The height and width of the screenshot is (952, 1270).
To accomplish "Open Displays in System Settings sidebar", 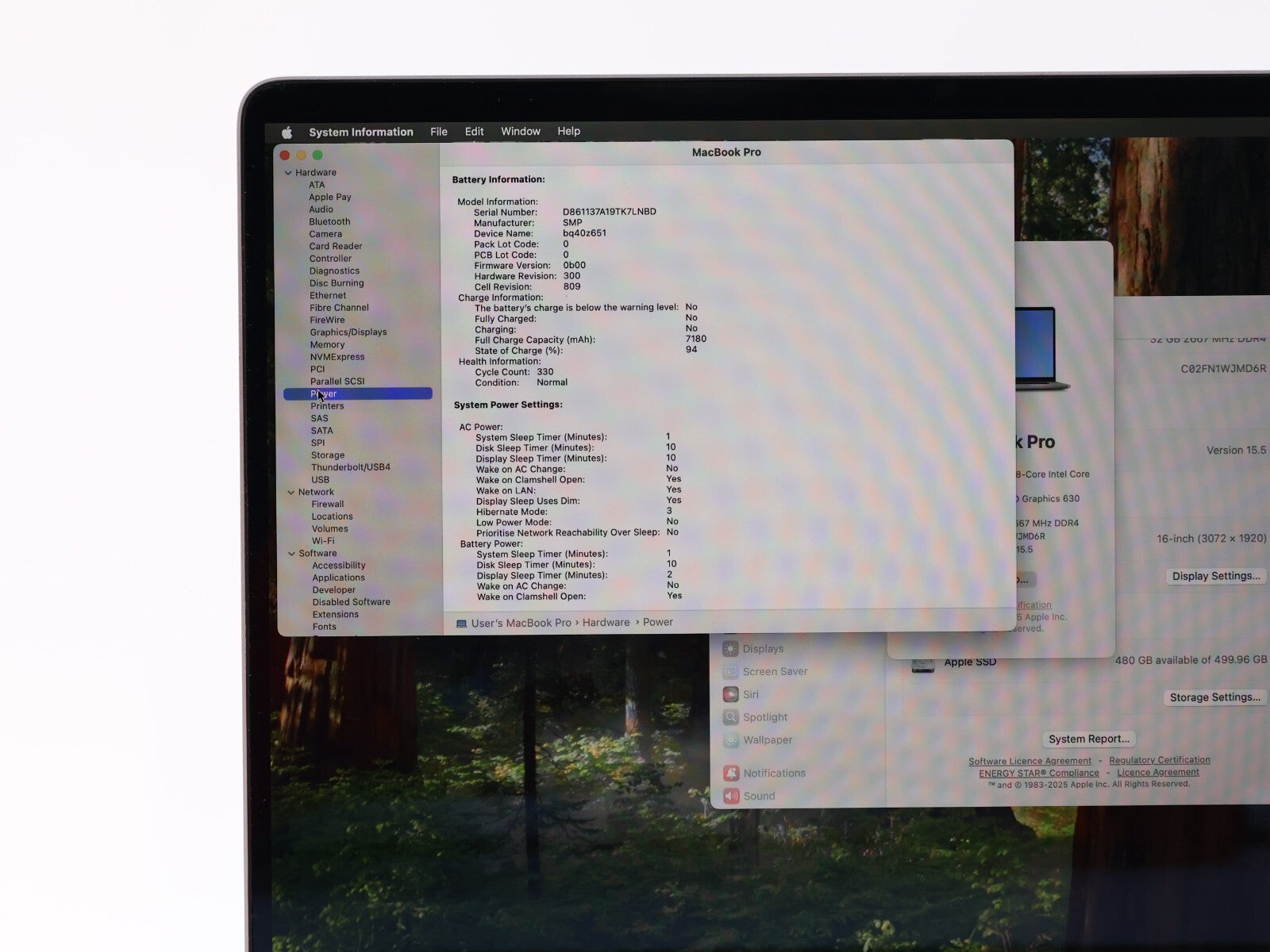I will coord(763,649).
